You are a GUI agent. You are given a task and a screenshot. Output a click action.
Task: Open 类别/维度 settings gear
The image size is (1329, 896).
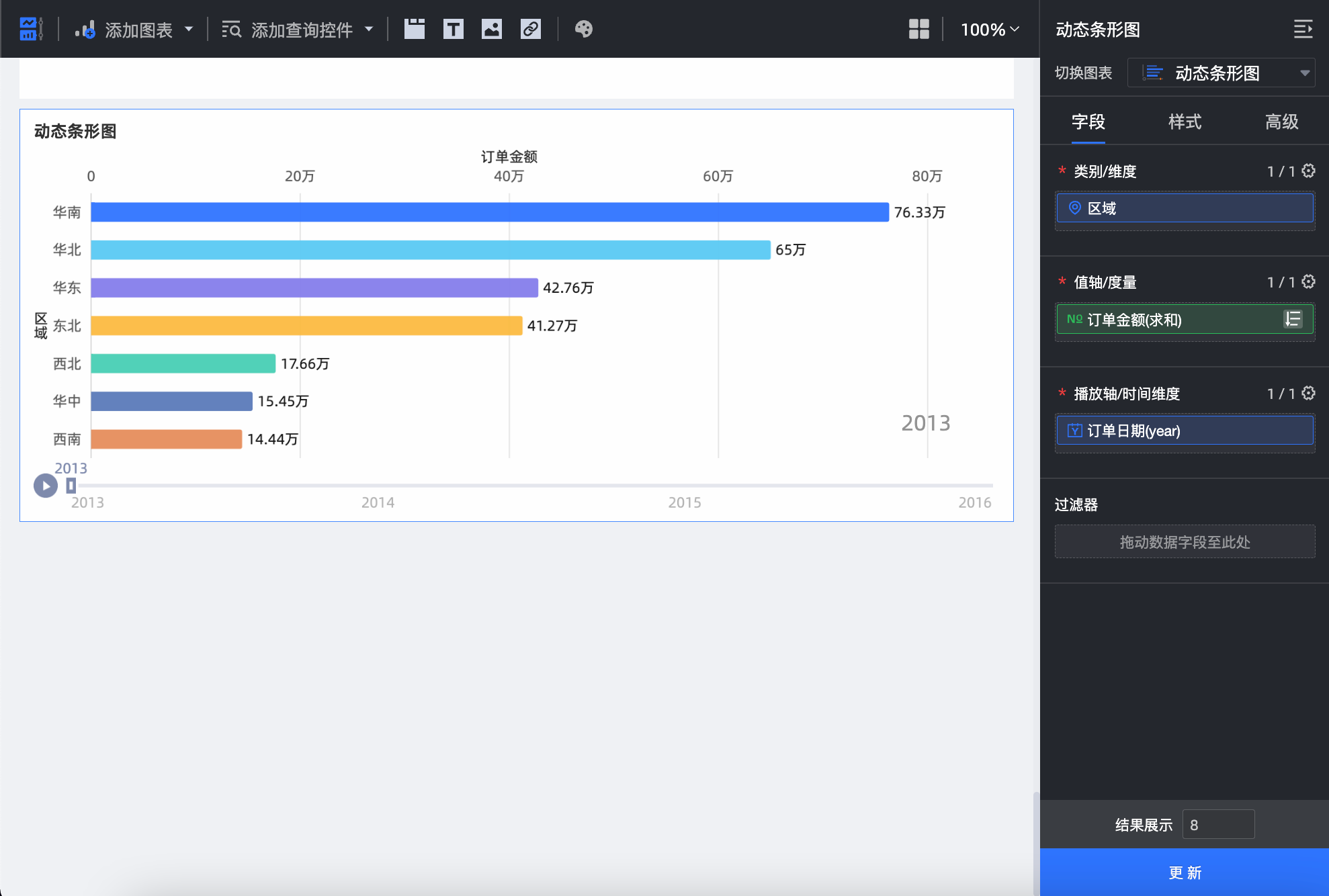click(1308, 171)
